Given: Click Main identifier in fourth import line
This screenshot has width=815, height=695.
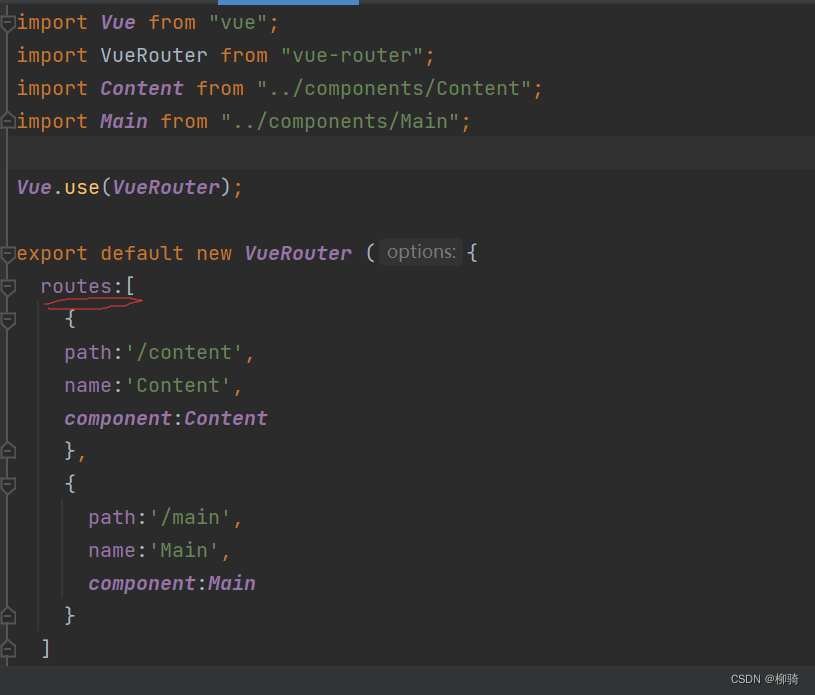Looking at the screenshot, I should click(124, 121).
